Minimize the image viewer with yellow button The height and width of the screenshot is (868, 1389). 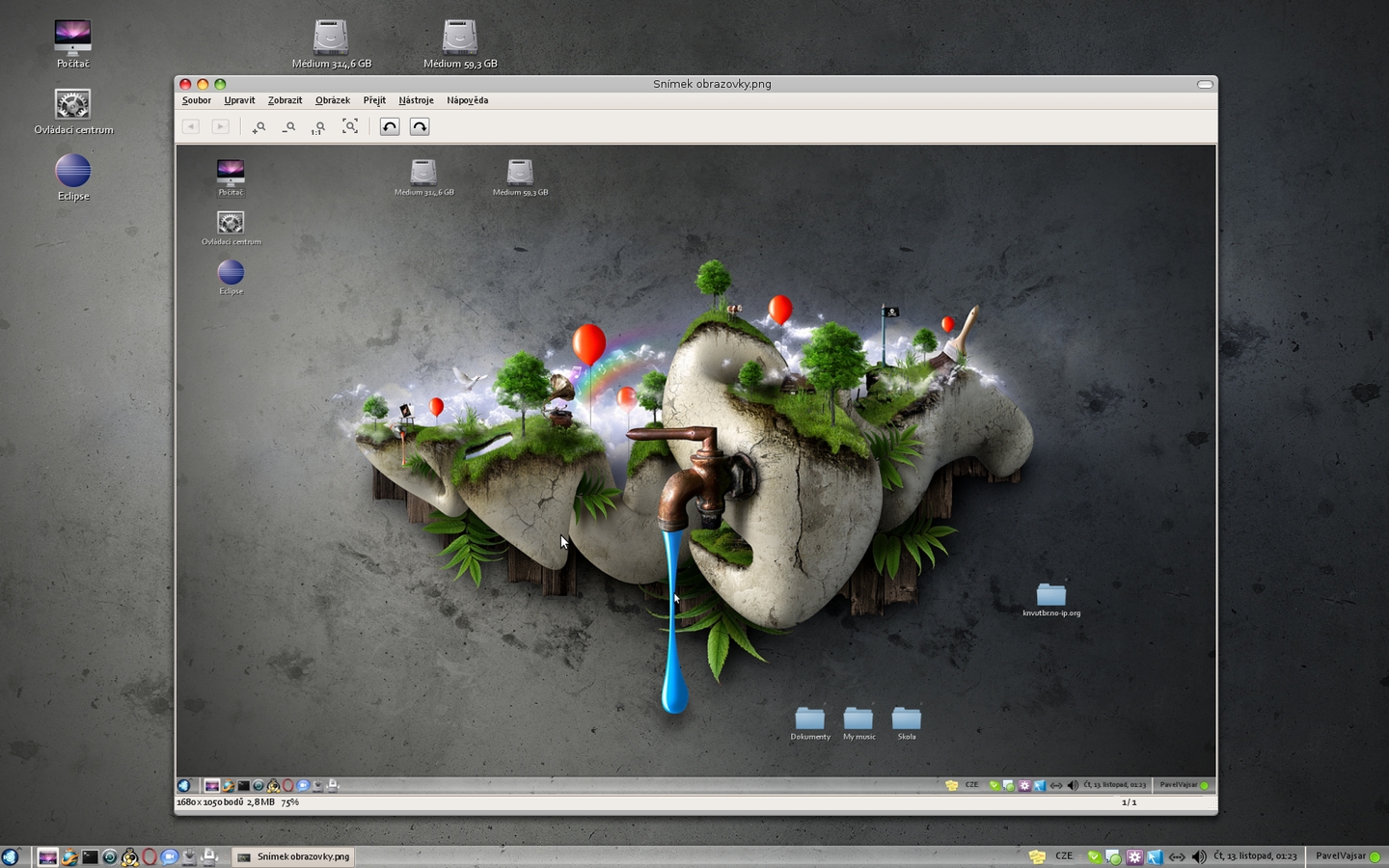[x=203, y=85]
